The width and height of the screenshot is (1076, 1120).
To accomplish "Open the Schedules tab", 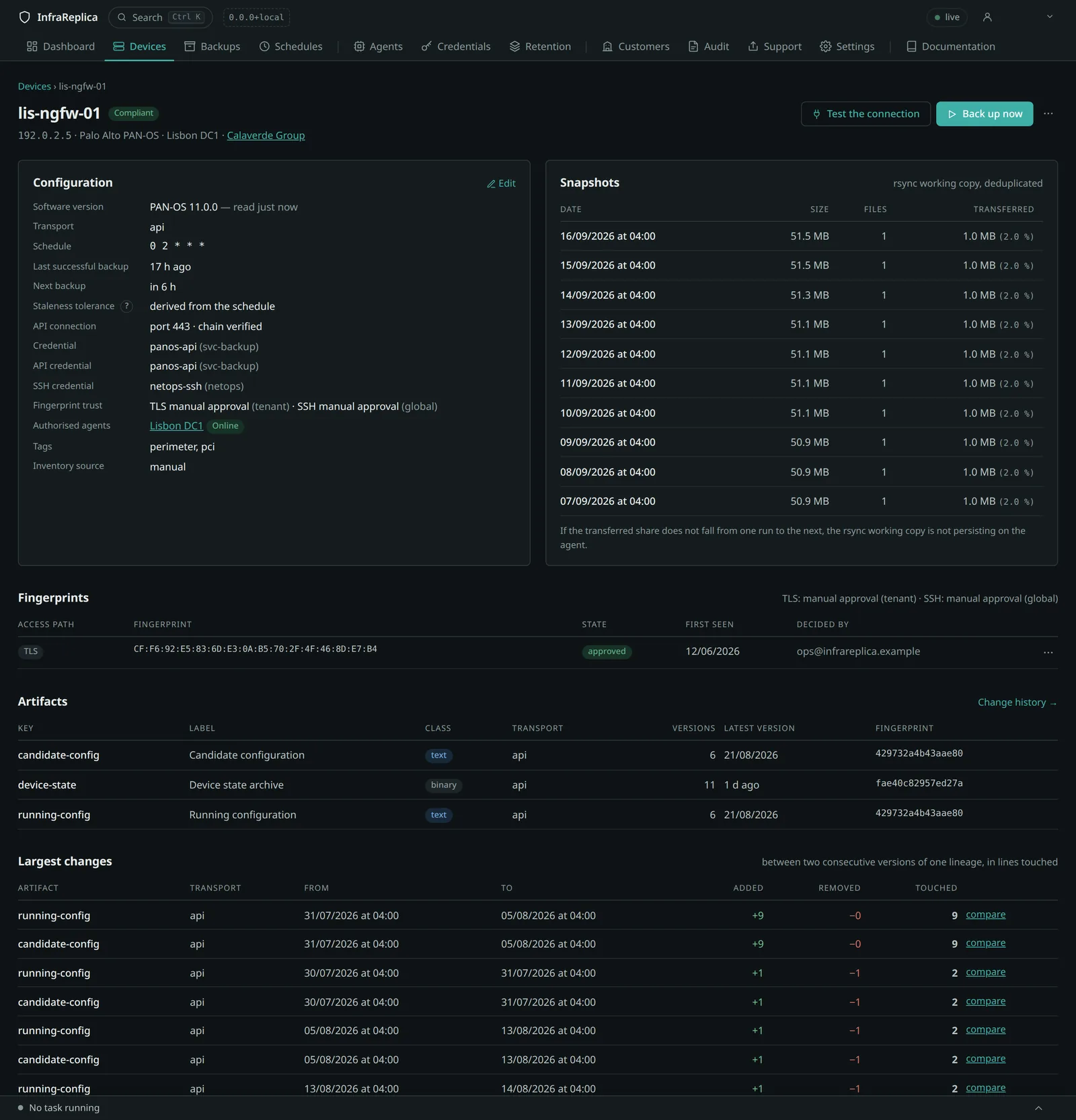I will [291, 46].
